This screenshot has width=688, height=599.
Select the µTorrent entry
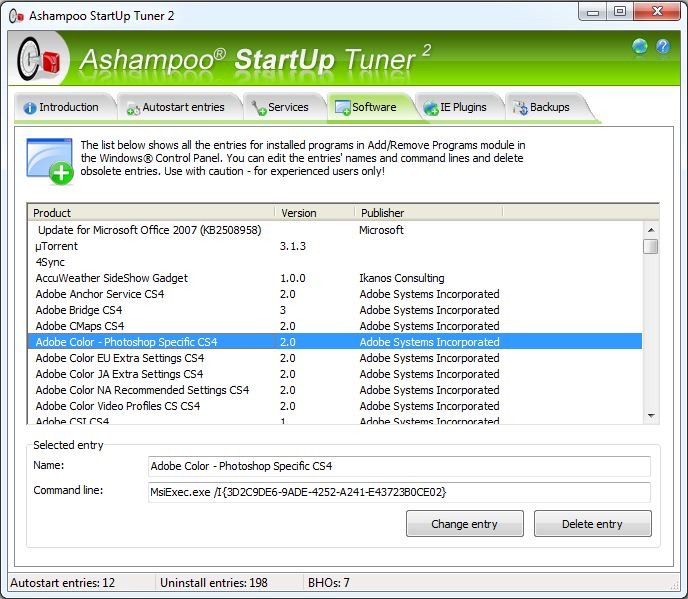[335, 246]
